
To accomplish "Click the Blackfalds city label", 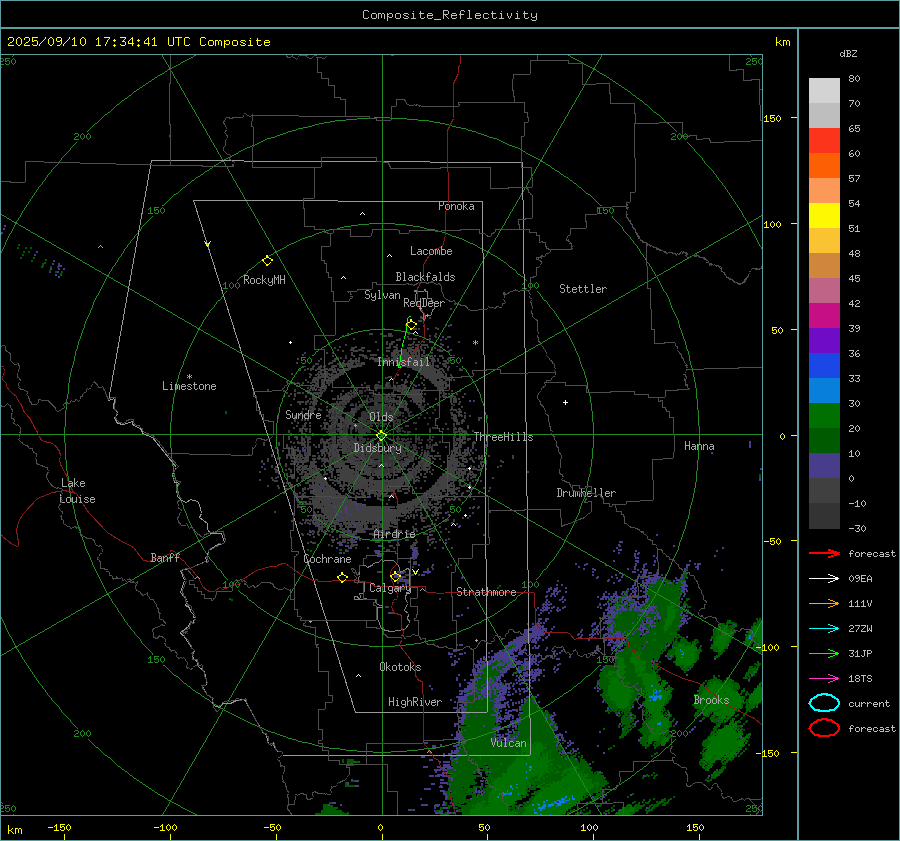I will [425, 277].
